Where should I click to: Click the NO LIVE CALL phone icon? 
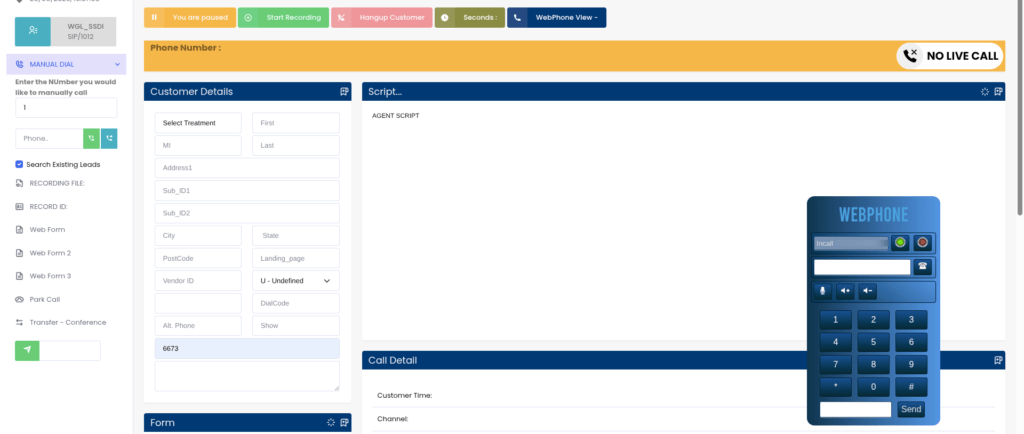tap(910, 56)
